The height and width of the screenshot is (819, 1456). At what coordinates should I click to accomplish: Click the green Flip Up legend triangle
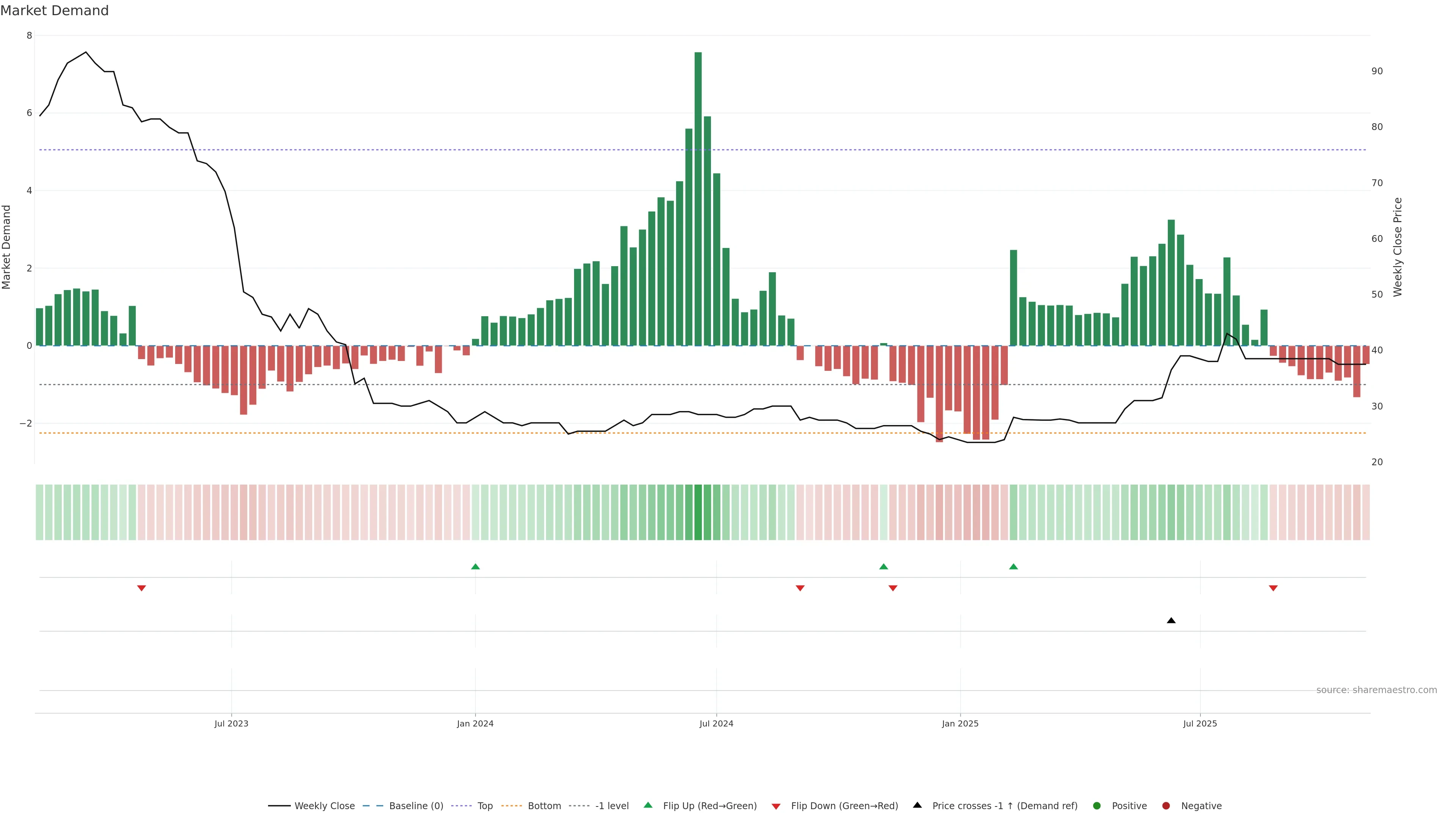point(648,805)
